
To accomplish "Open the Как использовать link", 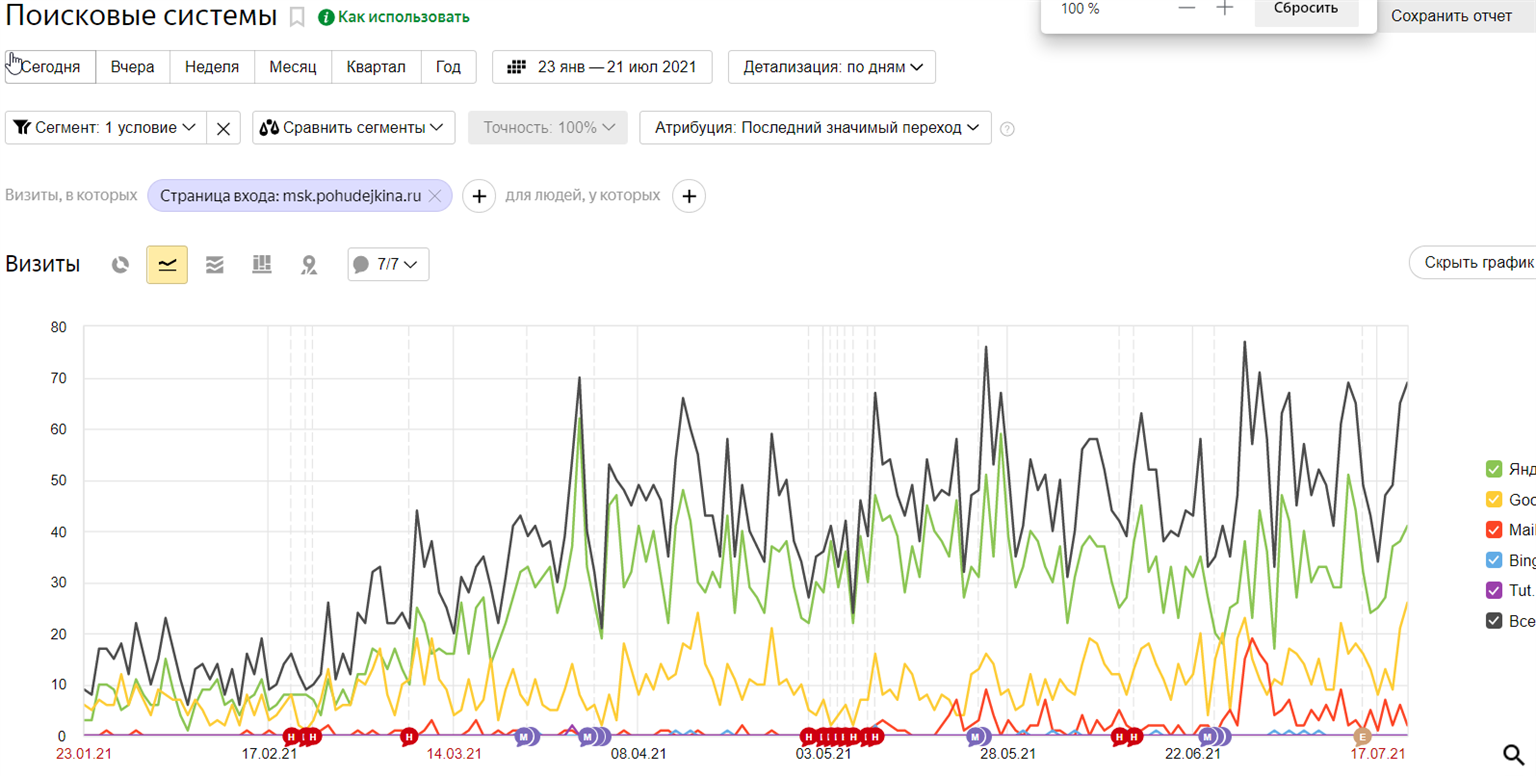I will pos(393,17).
